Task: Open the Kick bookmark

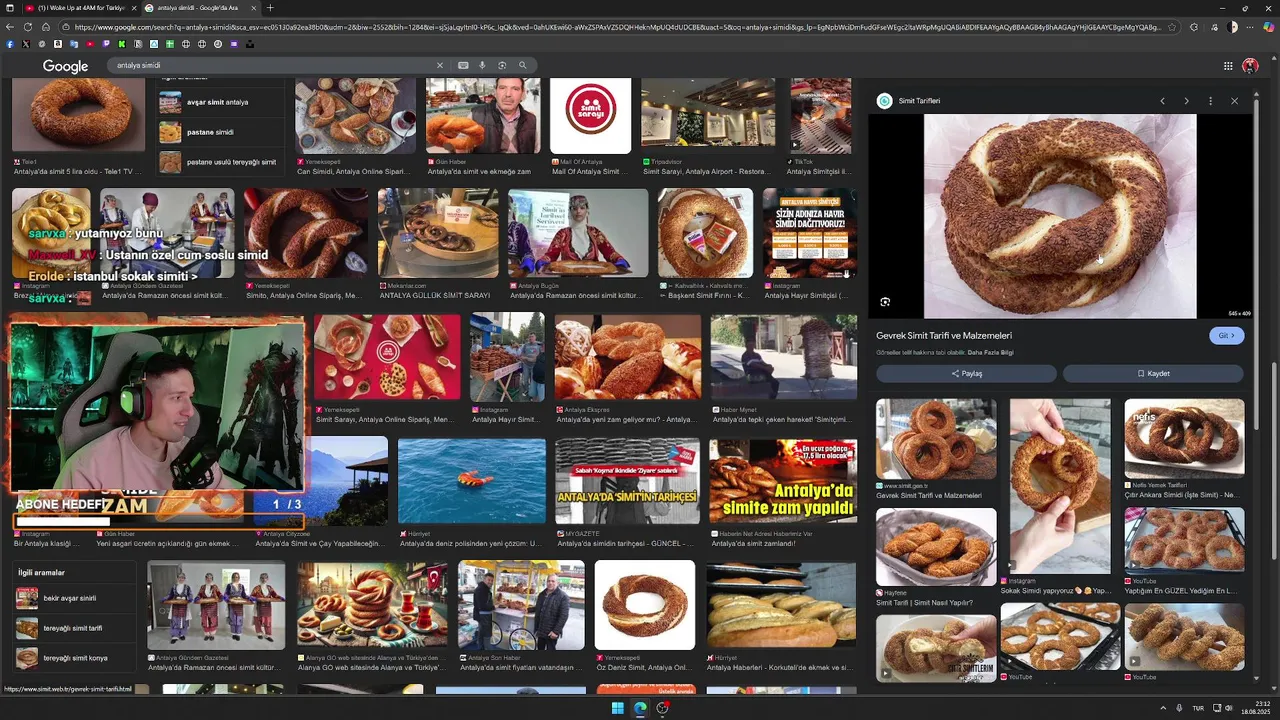Action: point(122,44)
